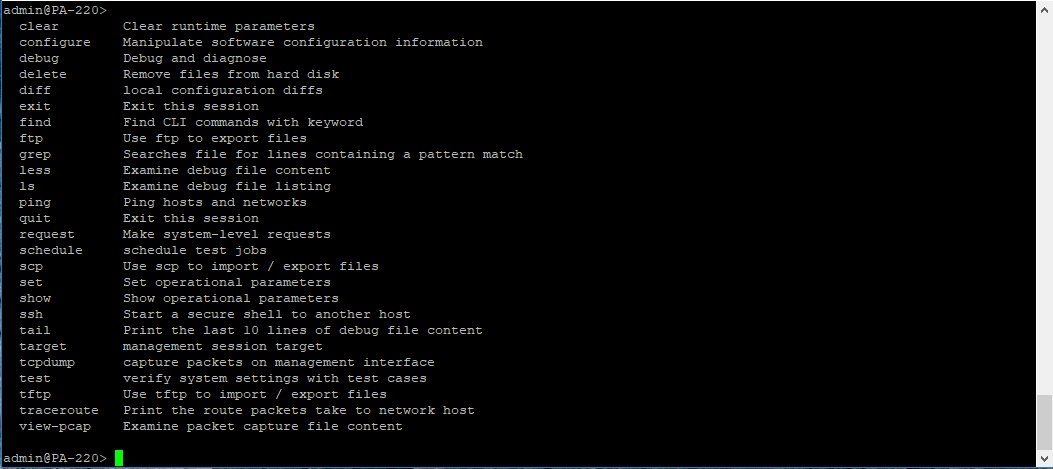Click the 'traceroute' command entry
Viewport: 1053px width, 469px height.
(58, 411)
